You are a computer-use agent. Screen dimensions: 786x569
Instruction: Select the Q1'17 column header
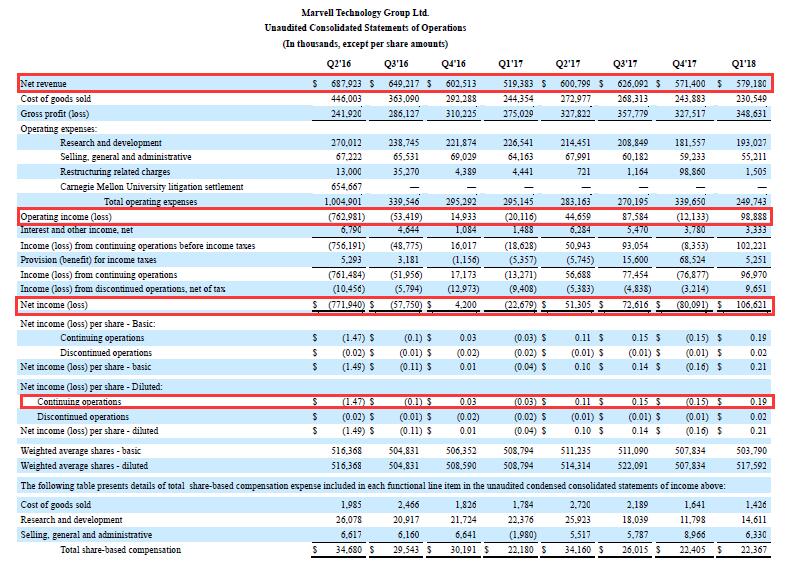click(x=510, y=64)
